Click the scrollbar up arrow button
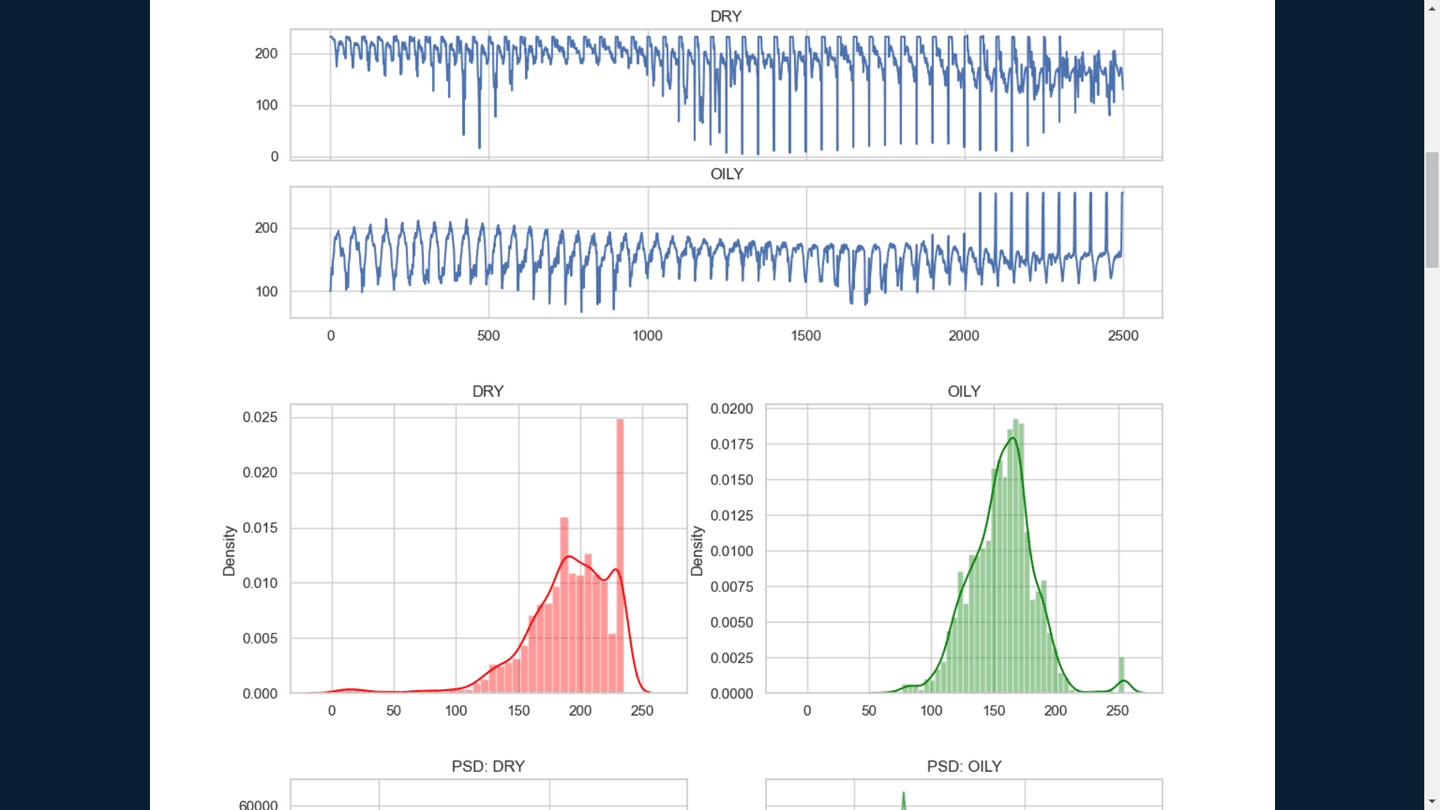1440x810 pixels. tap(1432, 7)
